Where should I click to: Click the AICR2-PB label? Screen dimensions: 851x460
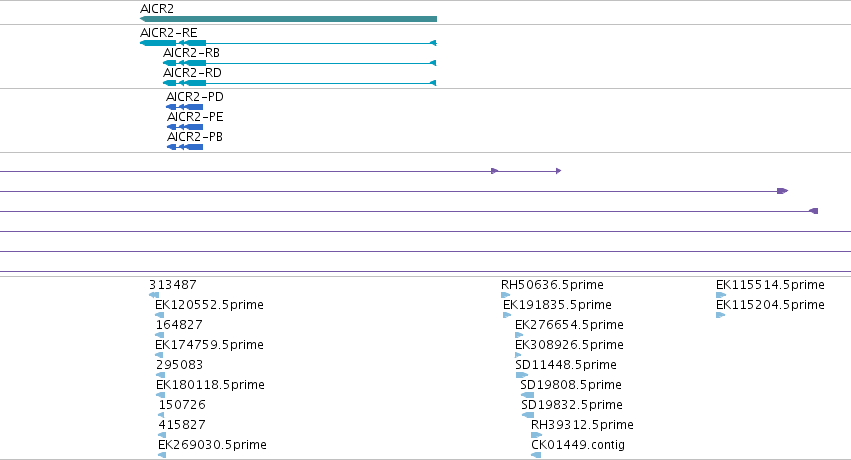pos(195,137)
